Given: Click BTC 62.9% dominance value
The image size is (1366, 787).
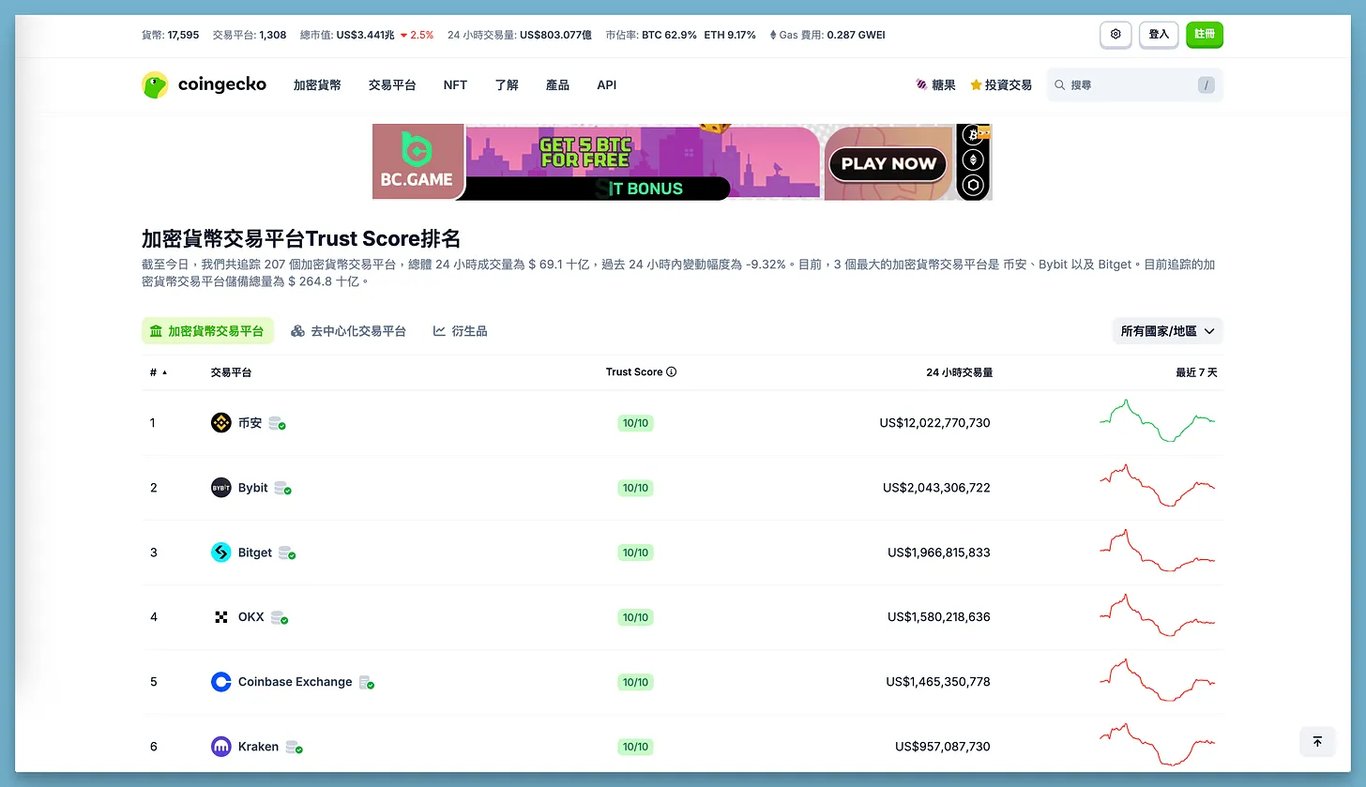Looking at the screenshot, I should [x=669, y=35].
